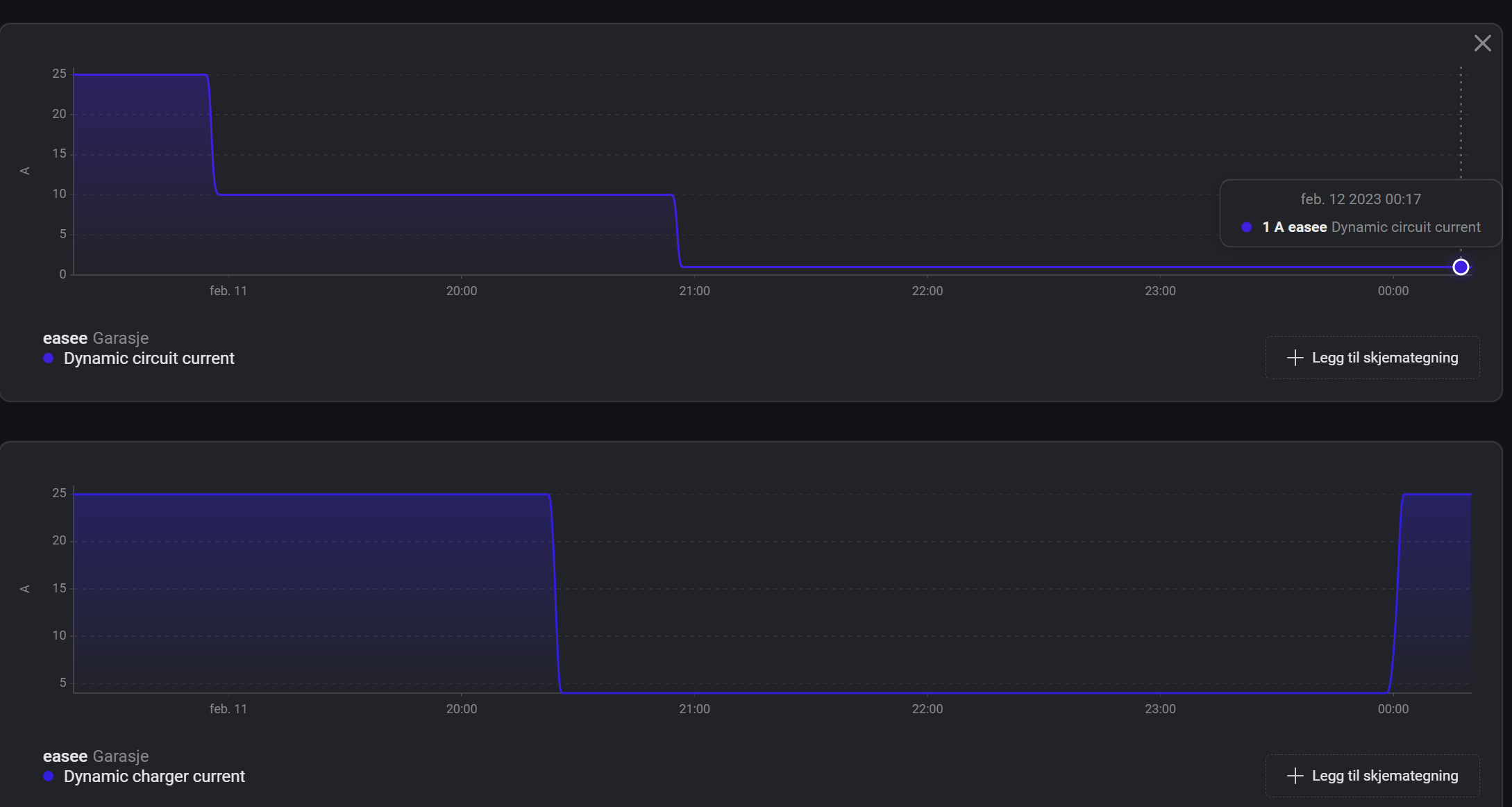Click the 22:00 tick label on the upper chart
Image resolution: width=1512 pixels, height=807 pixels.
(x=927, y=291)
